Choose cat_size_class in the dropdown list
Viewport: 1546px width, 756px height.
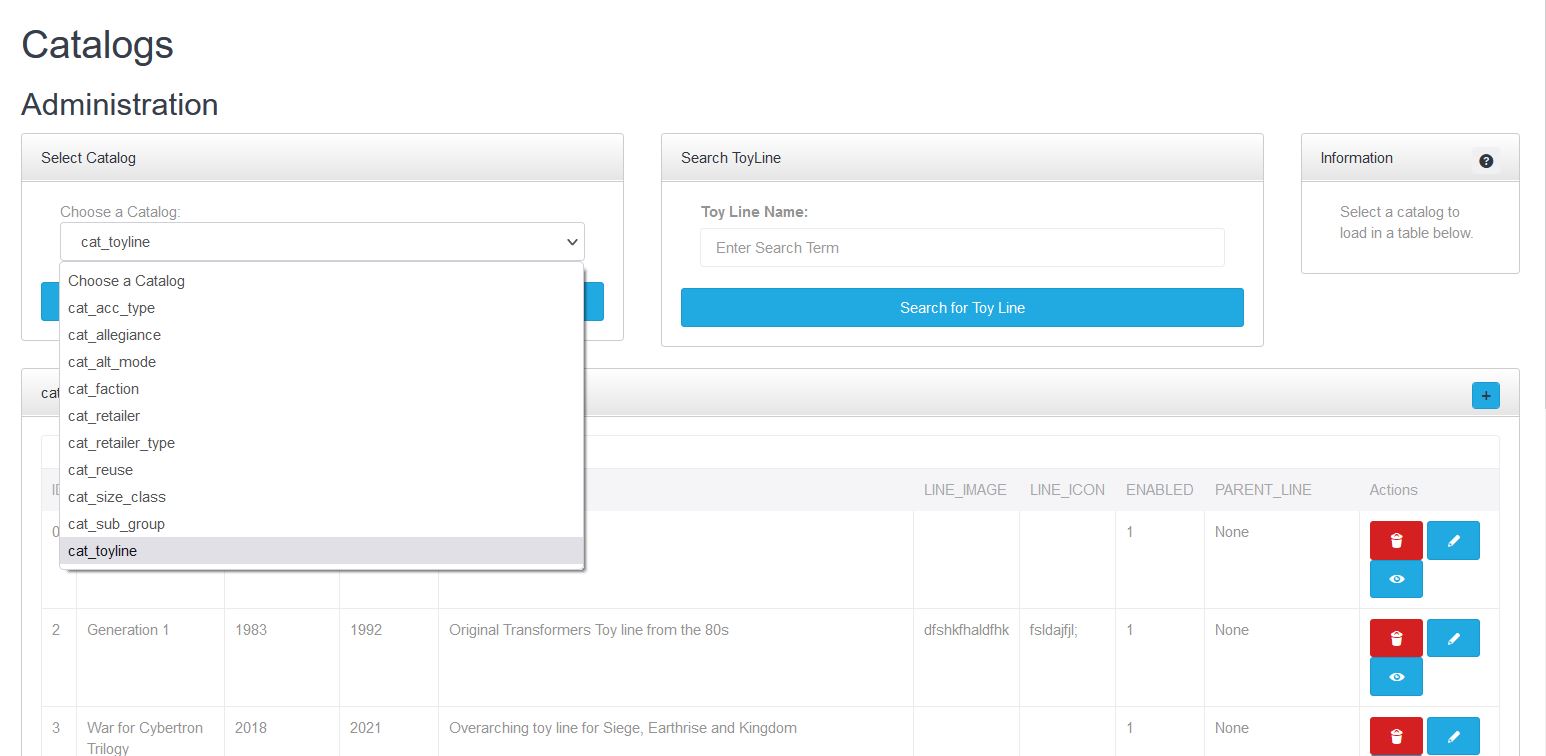pyautogui.click(x=117, y=497)
